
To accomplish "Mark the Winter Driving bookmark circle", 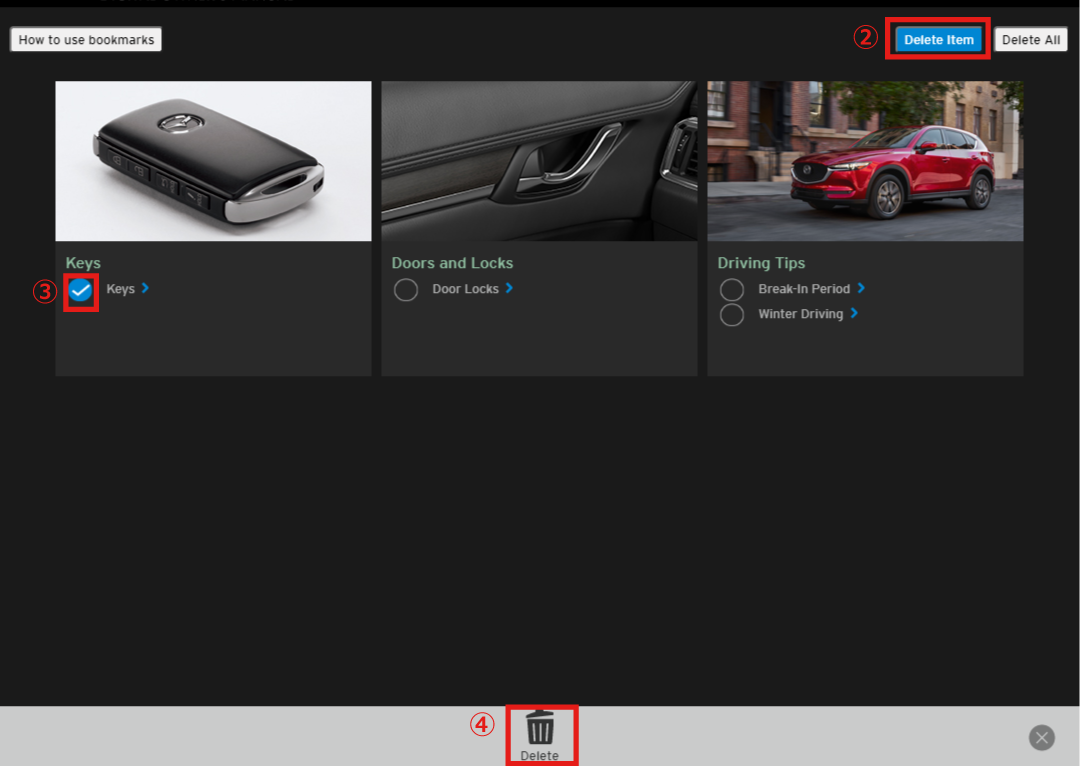I will (x=732, y=315).
